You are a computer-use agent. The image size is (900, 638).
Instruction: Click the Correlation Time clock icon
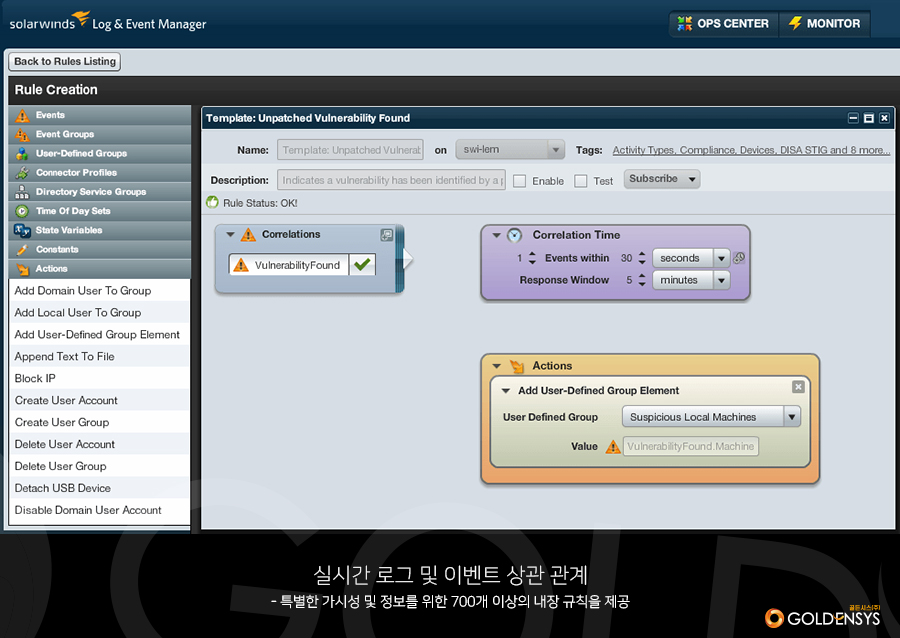point(514,235)
